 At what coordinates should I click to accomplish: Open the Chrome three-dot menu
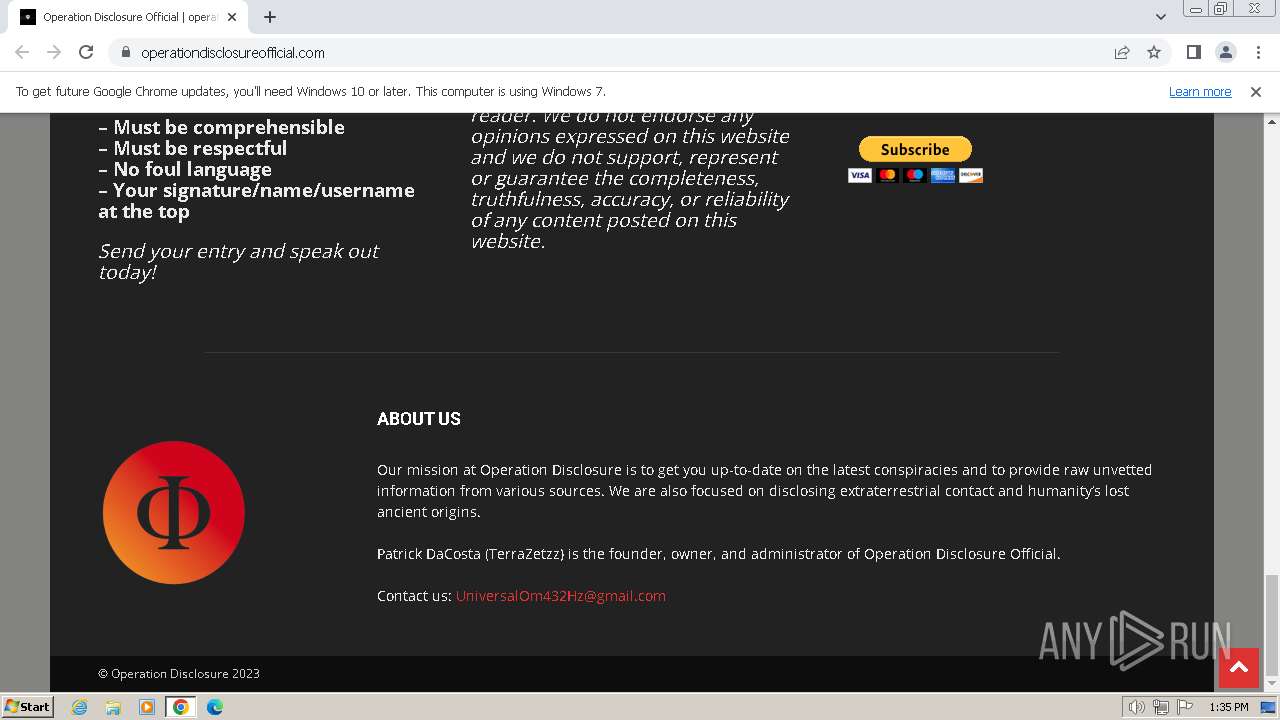pyautogui.click(x=1257, y=52)
